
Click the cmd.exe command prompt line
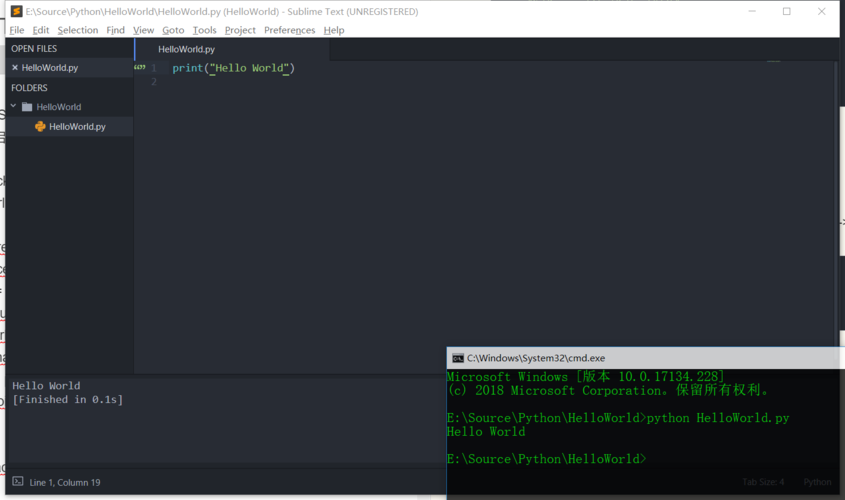tap(600, 459)
